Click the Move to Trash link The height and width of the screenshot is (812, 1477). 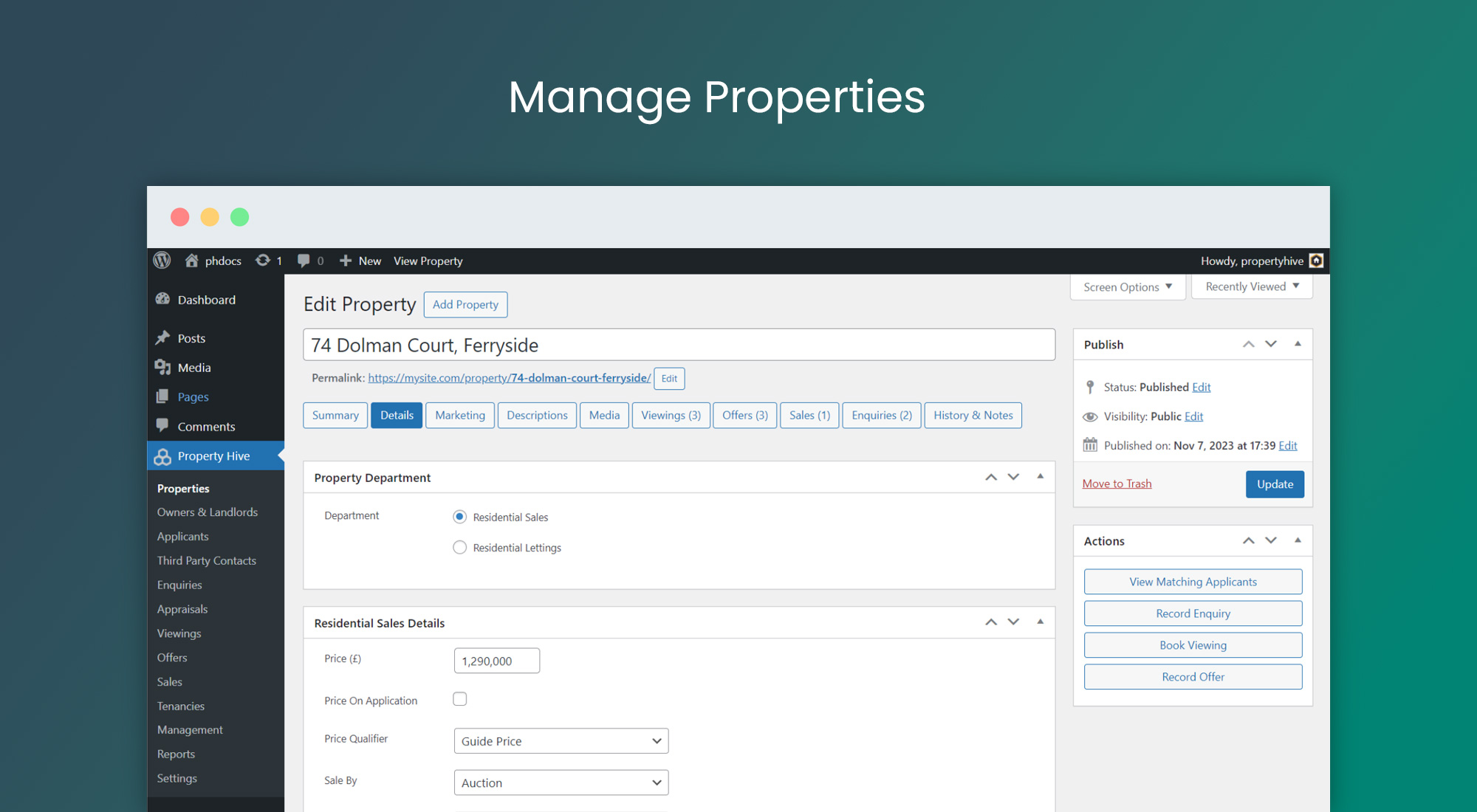(1117, 484)
